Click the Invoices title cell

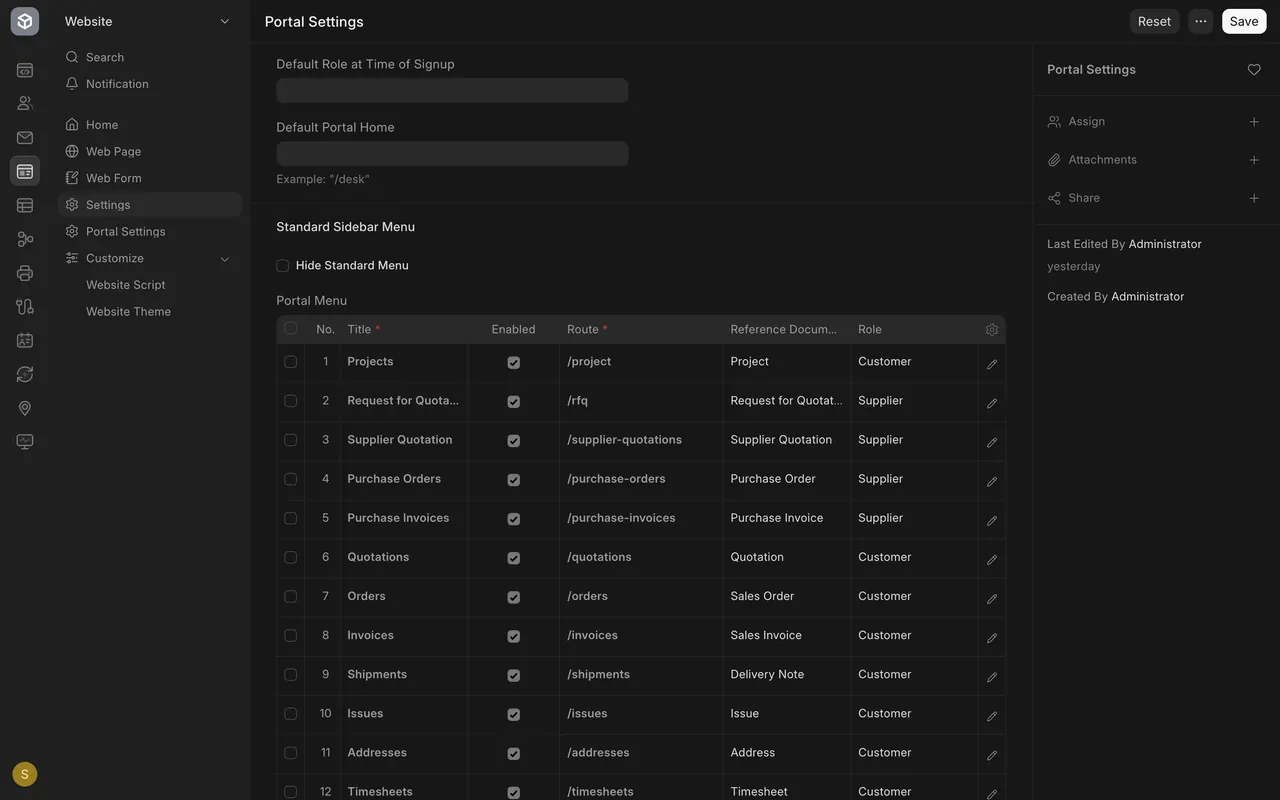[x=404, y=636]
